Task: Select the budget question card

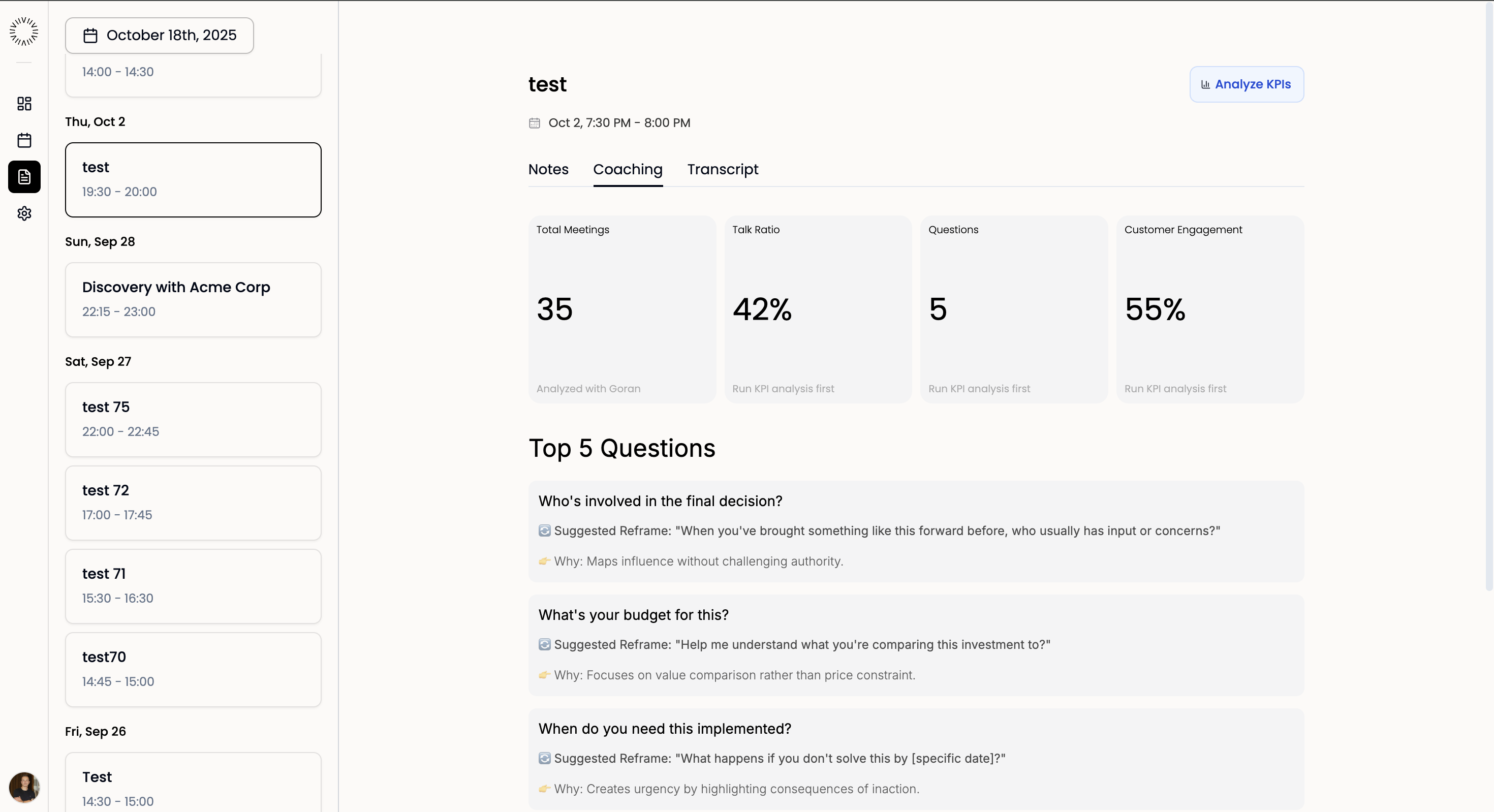Action: 916,644
